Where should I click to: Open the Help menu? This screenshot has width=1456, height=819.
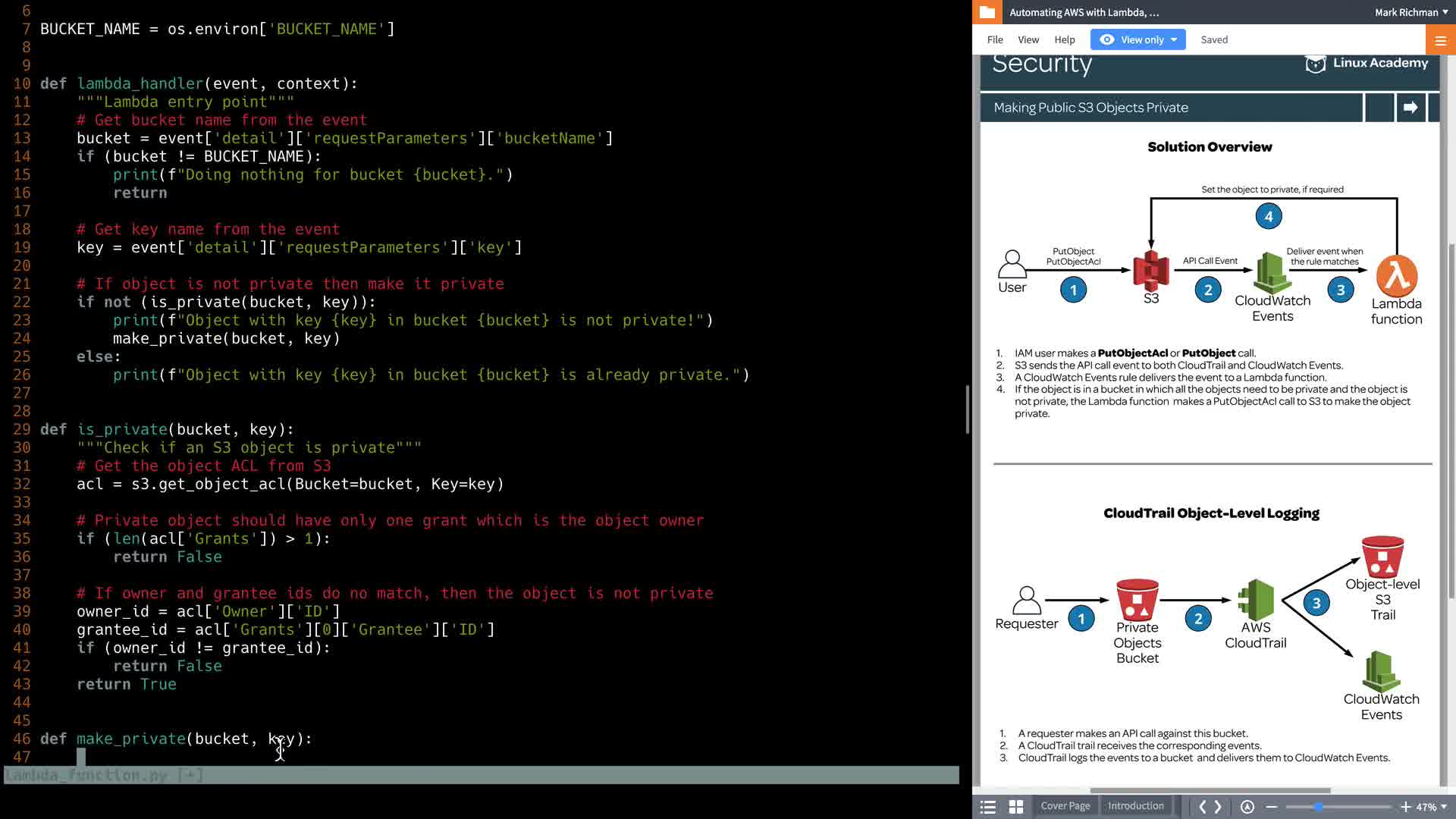click(1064, 40)
